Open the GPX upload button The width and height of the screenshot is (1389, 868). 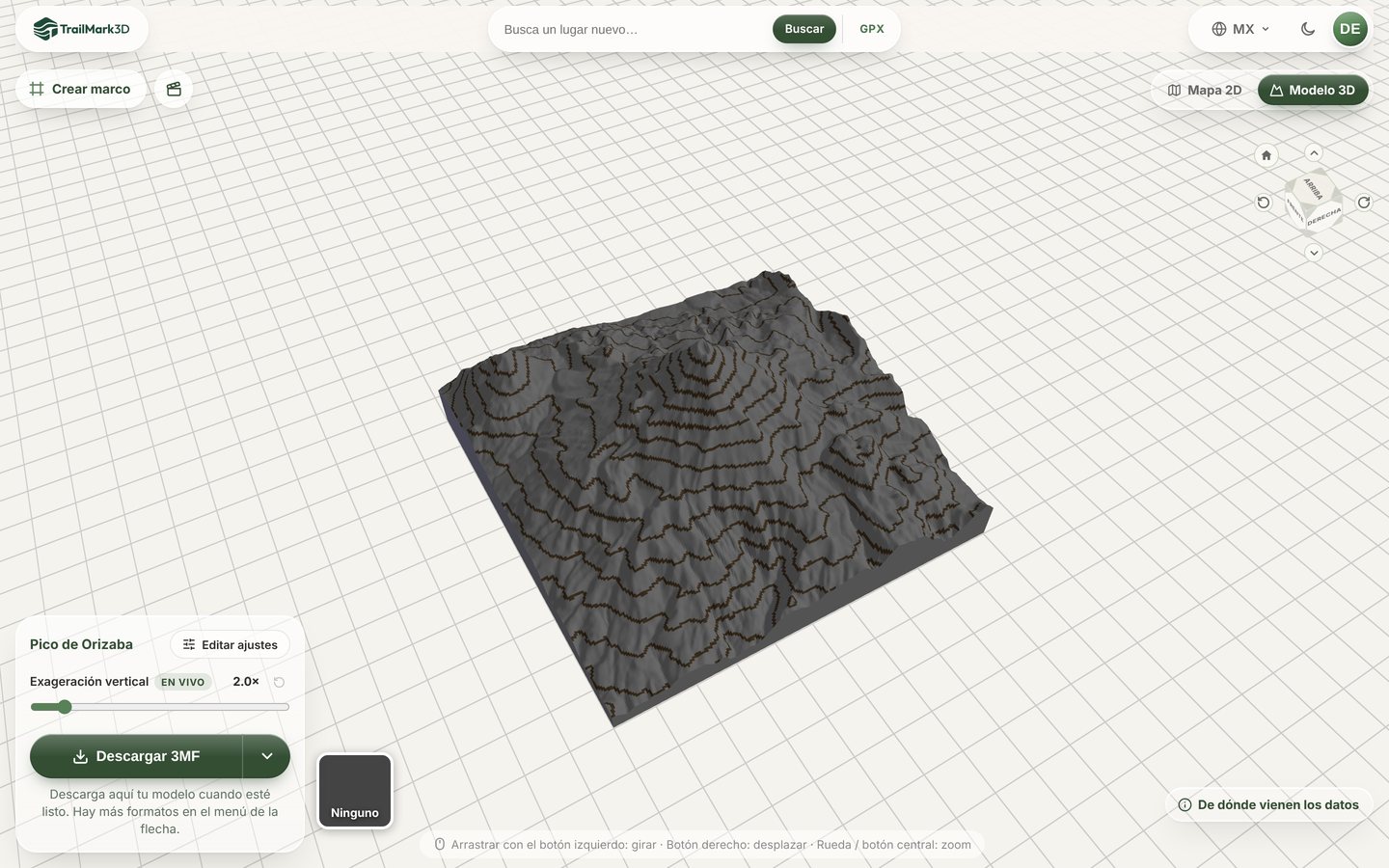tap(872, 29)
